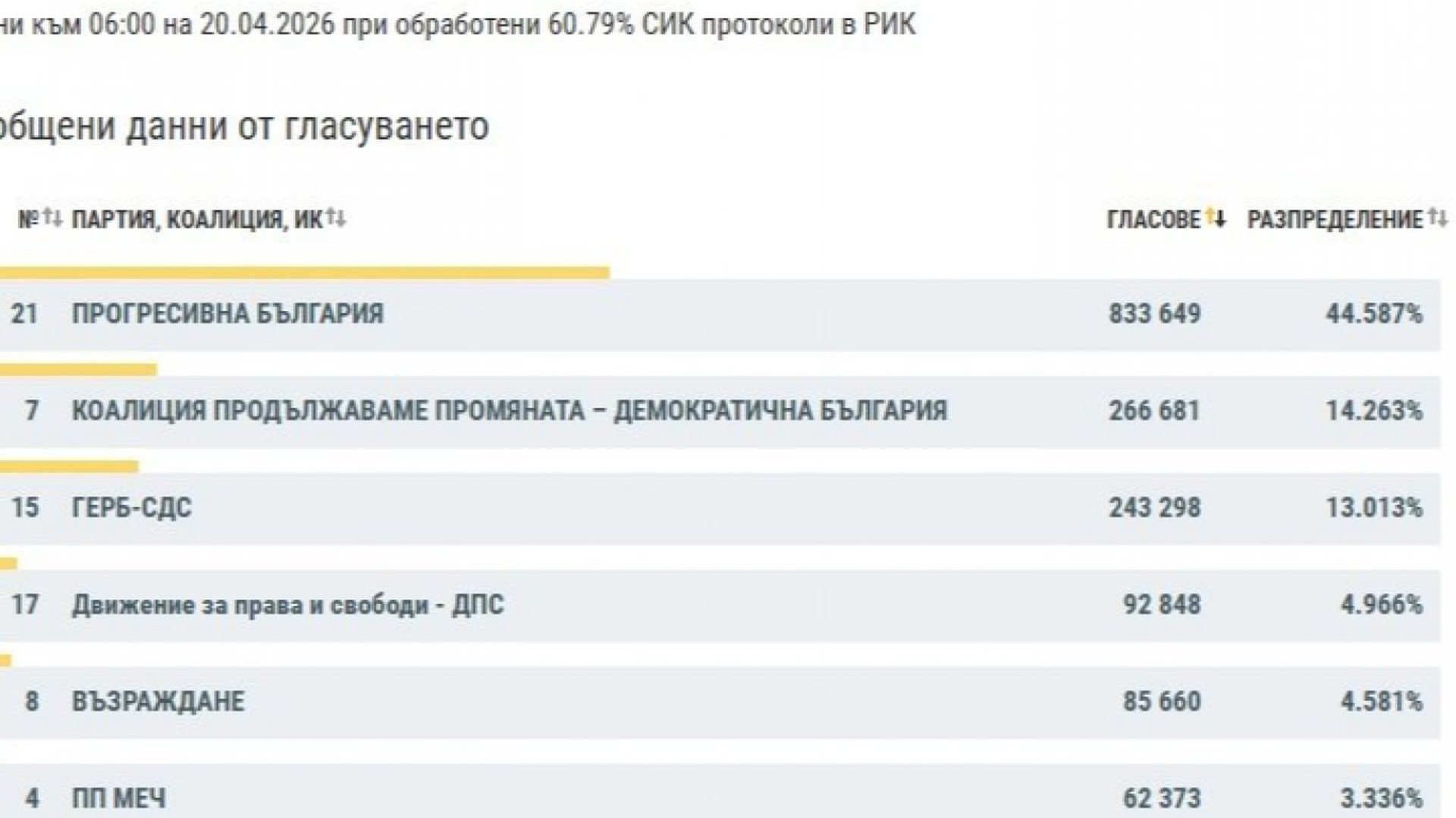Click the 92 848 votes cell
The image size is (1456, 818).
click(x=1162, y=605)
